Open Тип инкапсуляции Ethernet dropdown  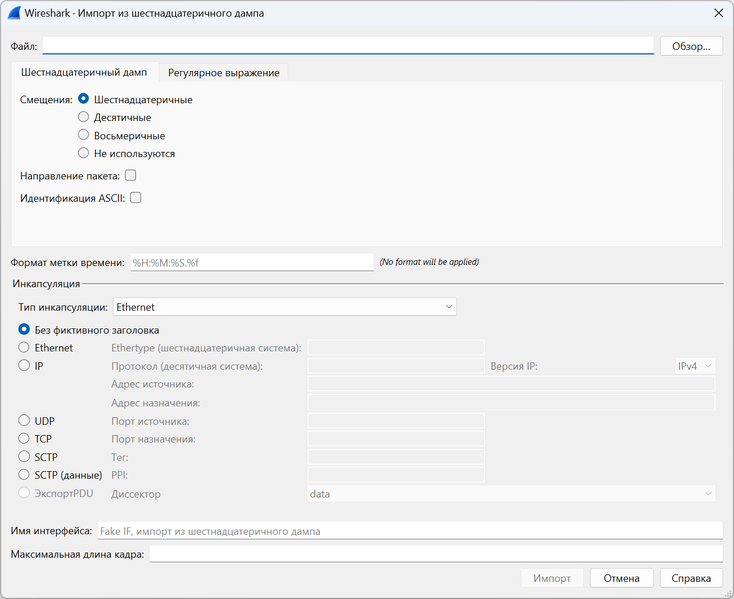285,307
